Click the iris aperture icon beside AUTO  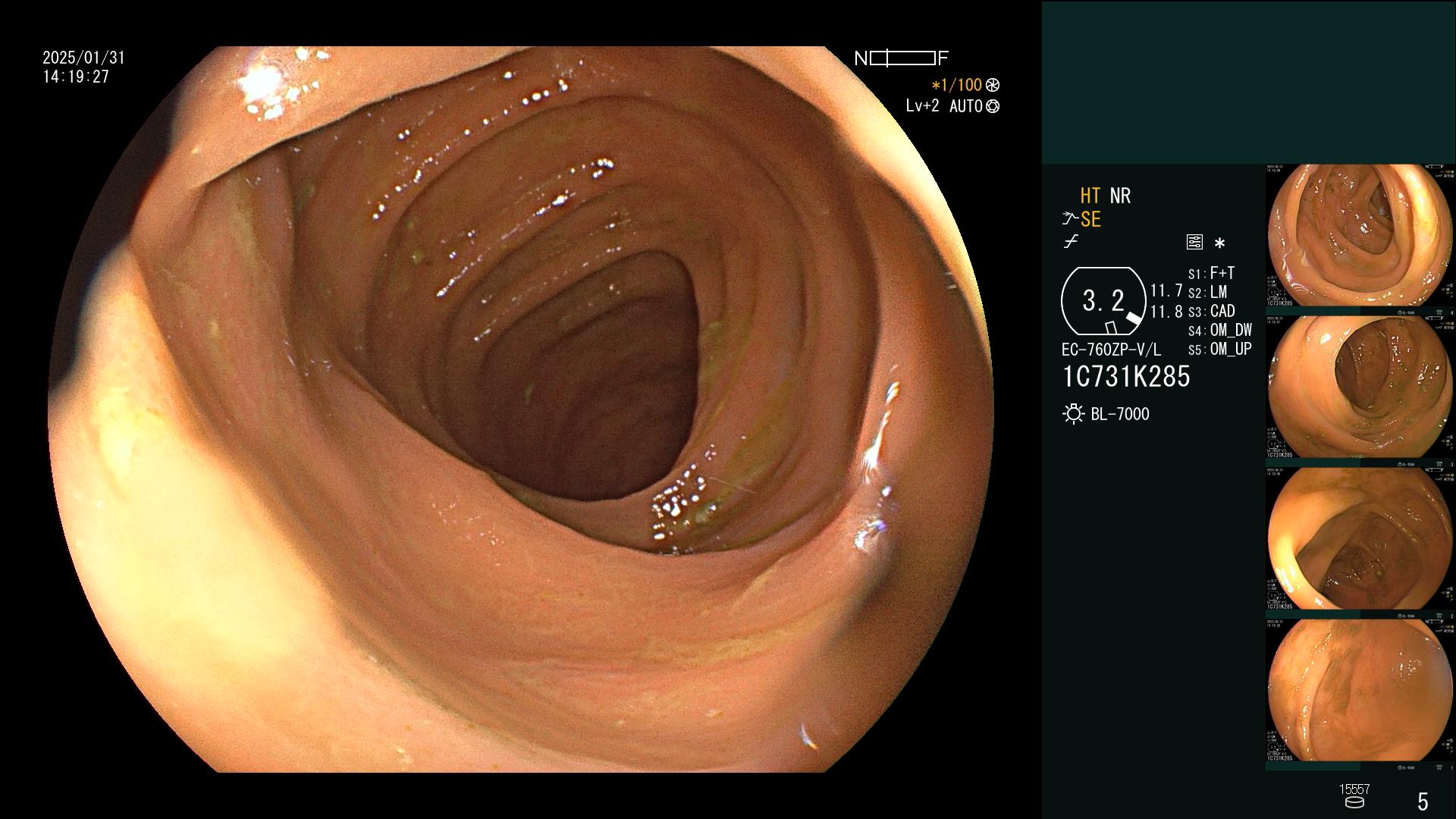pos(993,106)
